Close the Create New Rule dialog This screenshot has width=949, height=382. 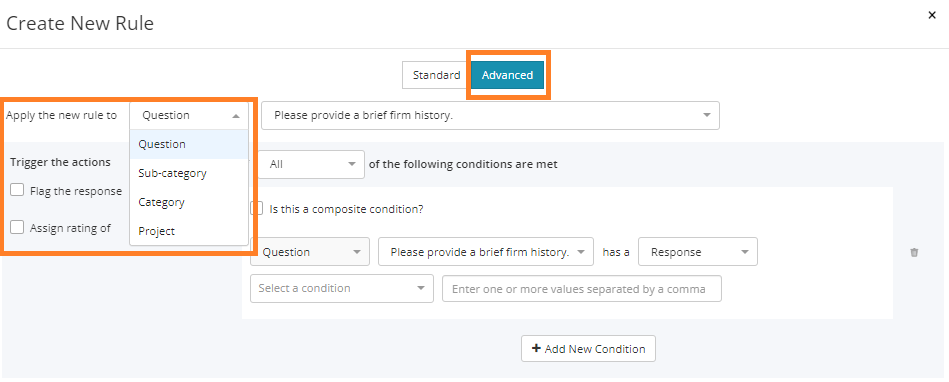(x=932, y=16)
